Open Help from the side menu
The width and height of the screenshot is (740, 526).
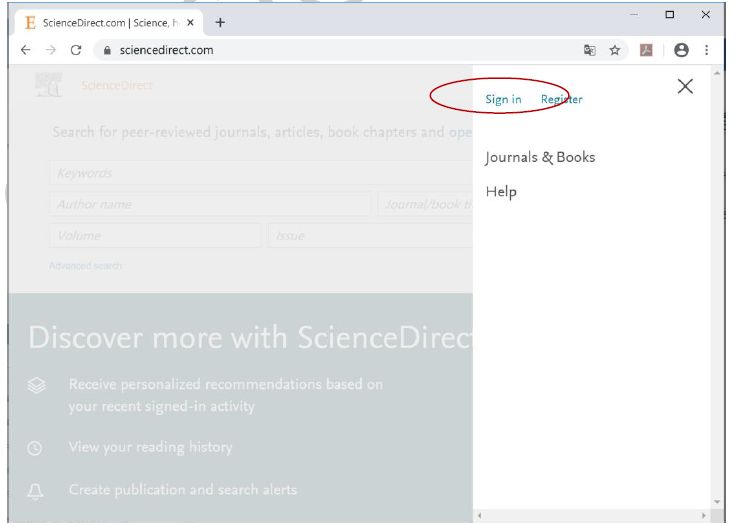click(x=501, y=192)
